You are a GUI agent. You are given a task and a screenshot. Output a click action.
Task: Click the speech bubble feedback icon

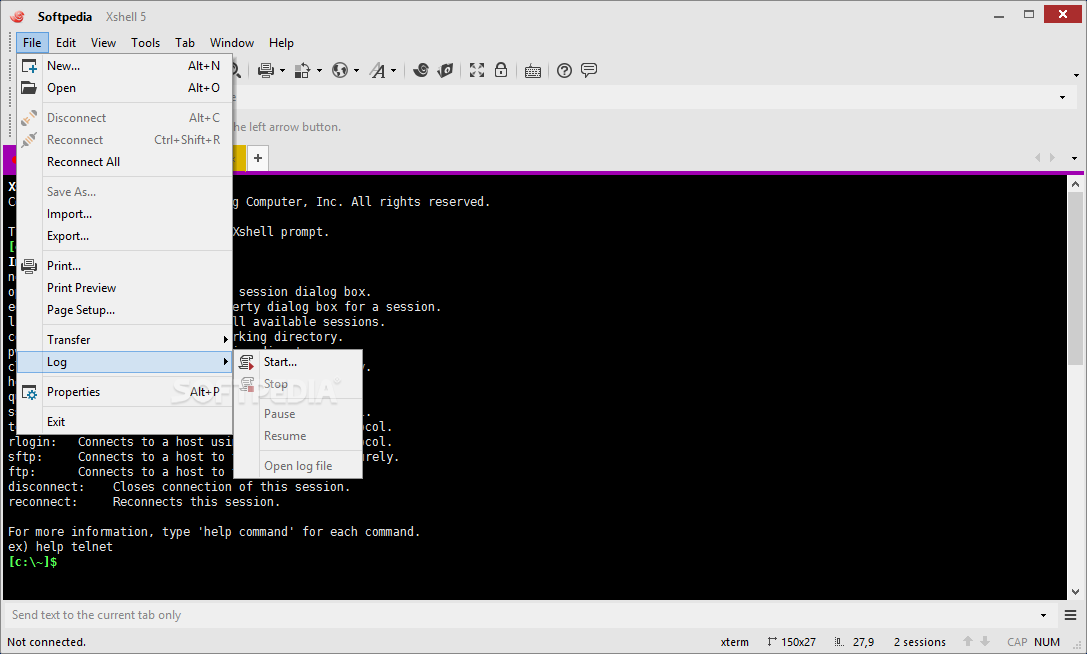(589, 70)
